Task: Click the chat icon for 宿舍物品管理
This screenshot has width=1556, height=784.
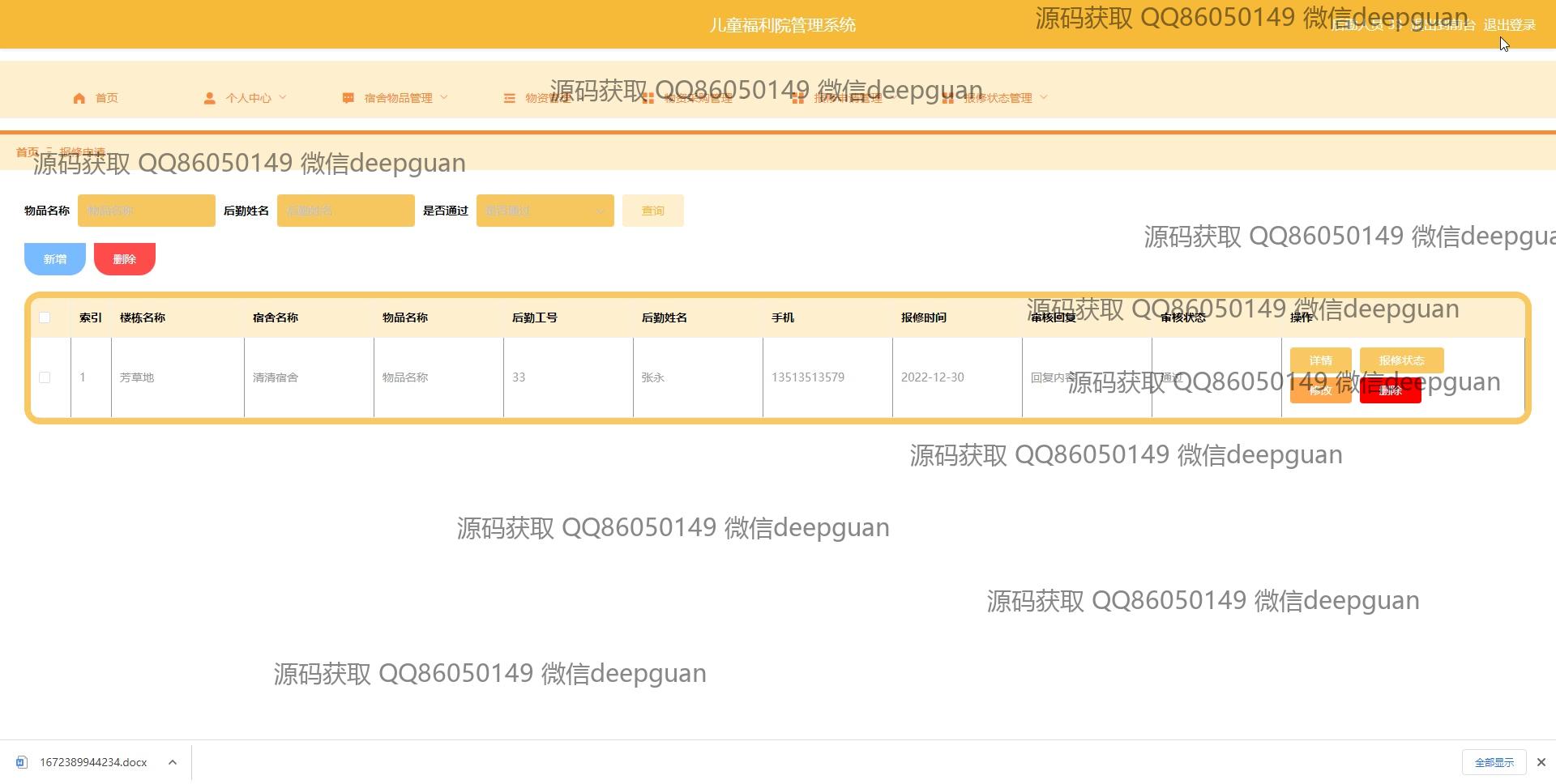Action: coord(348,98)
